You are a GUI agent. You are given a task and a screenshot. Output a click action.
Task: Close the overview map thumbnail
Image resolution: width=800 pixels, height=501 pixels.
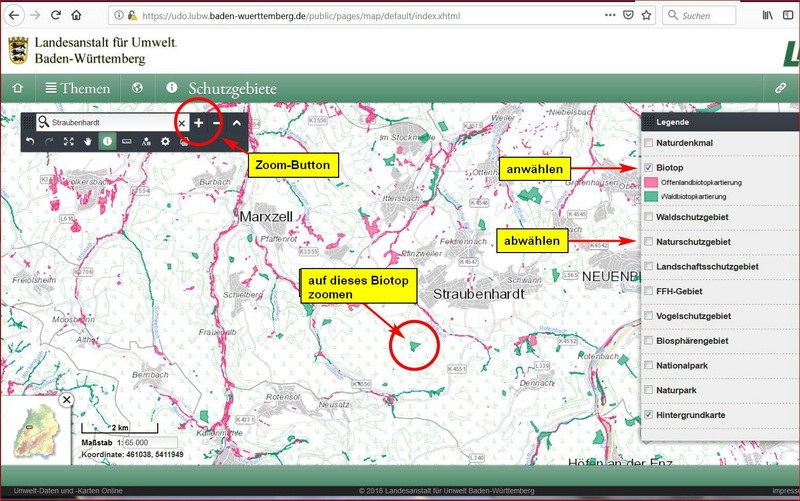pyautogui.click(x=66, y=400)
